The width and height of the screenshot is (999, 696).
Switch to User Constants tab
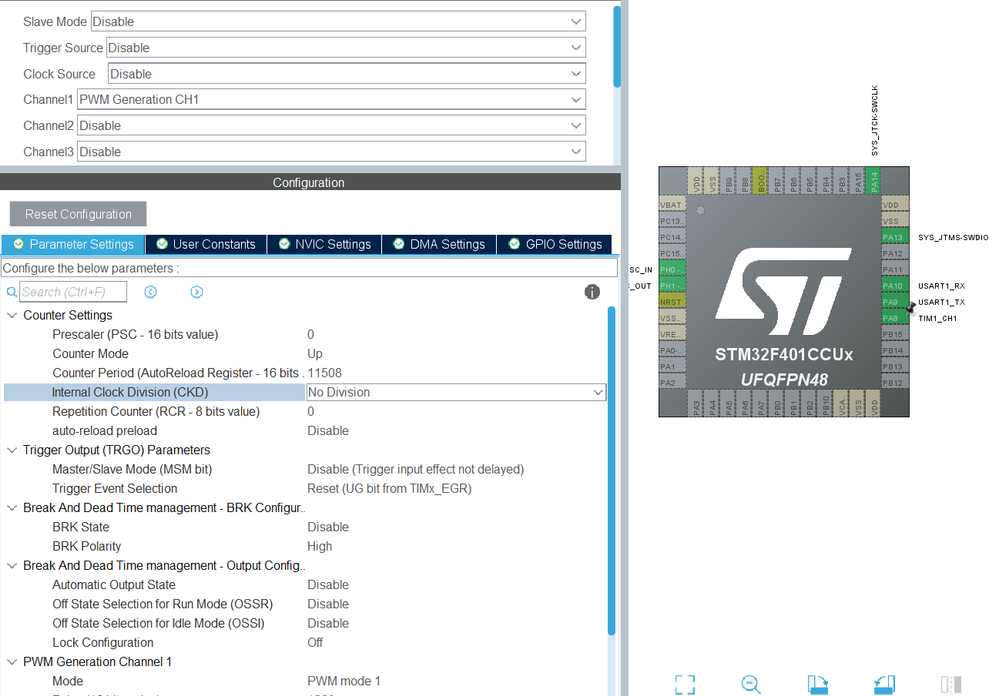point(206,244)
